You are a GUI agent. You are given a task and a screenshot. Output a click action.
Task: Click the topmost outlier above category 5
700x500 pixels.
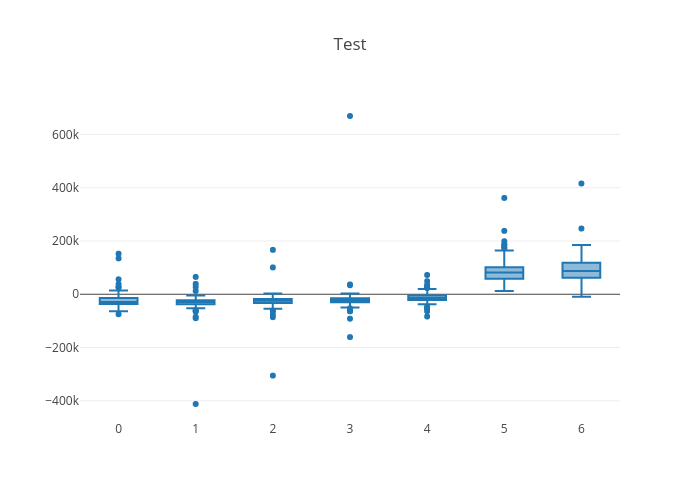[x=504, y=198]
